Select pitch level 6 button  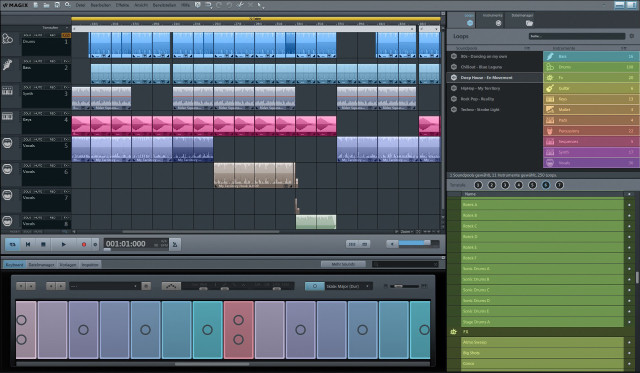tap(546, 185)
